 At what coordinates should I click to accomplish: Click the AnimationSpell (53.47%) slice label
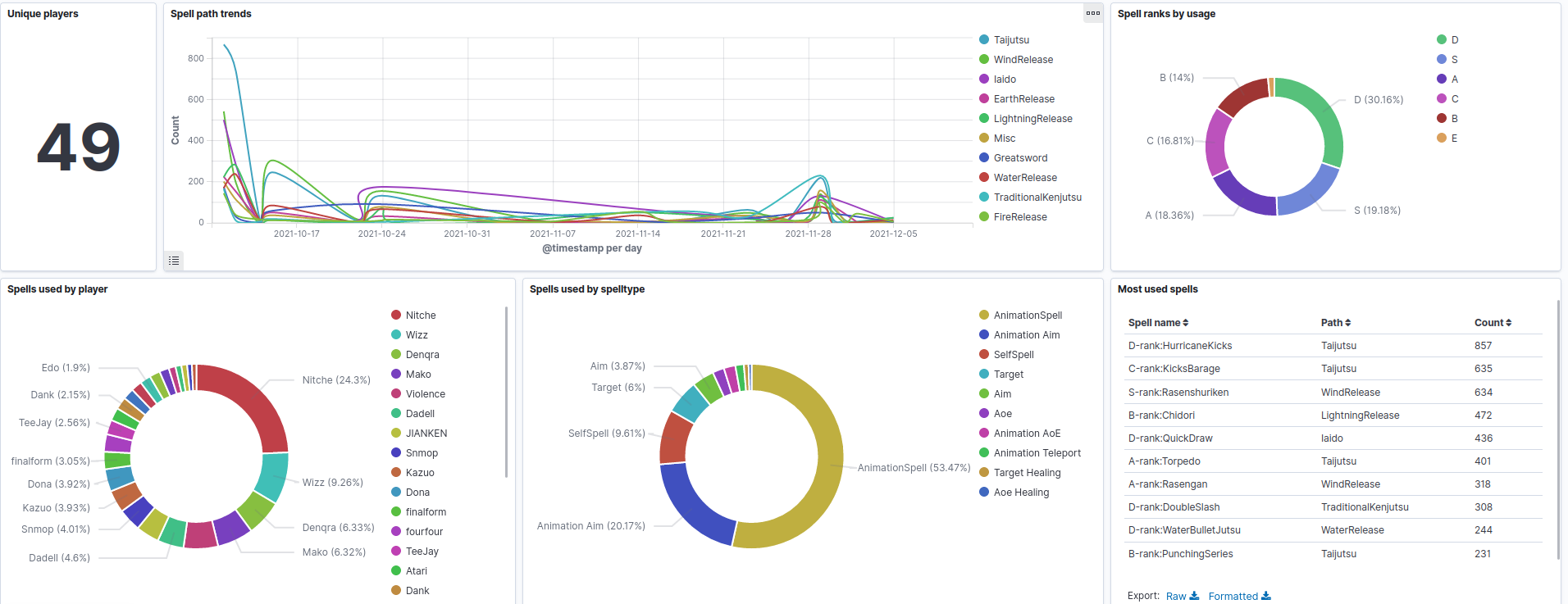[x=914, y=468]
